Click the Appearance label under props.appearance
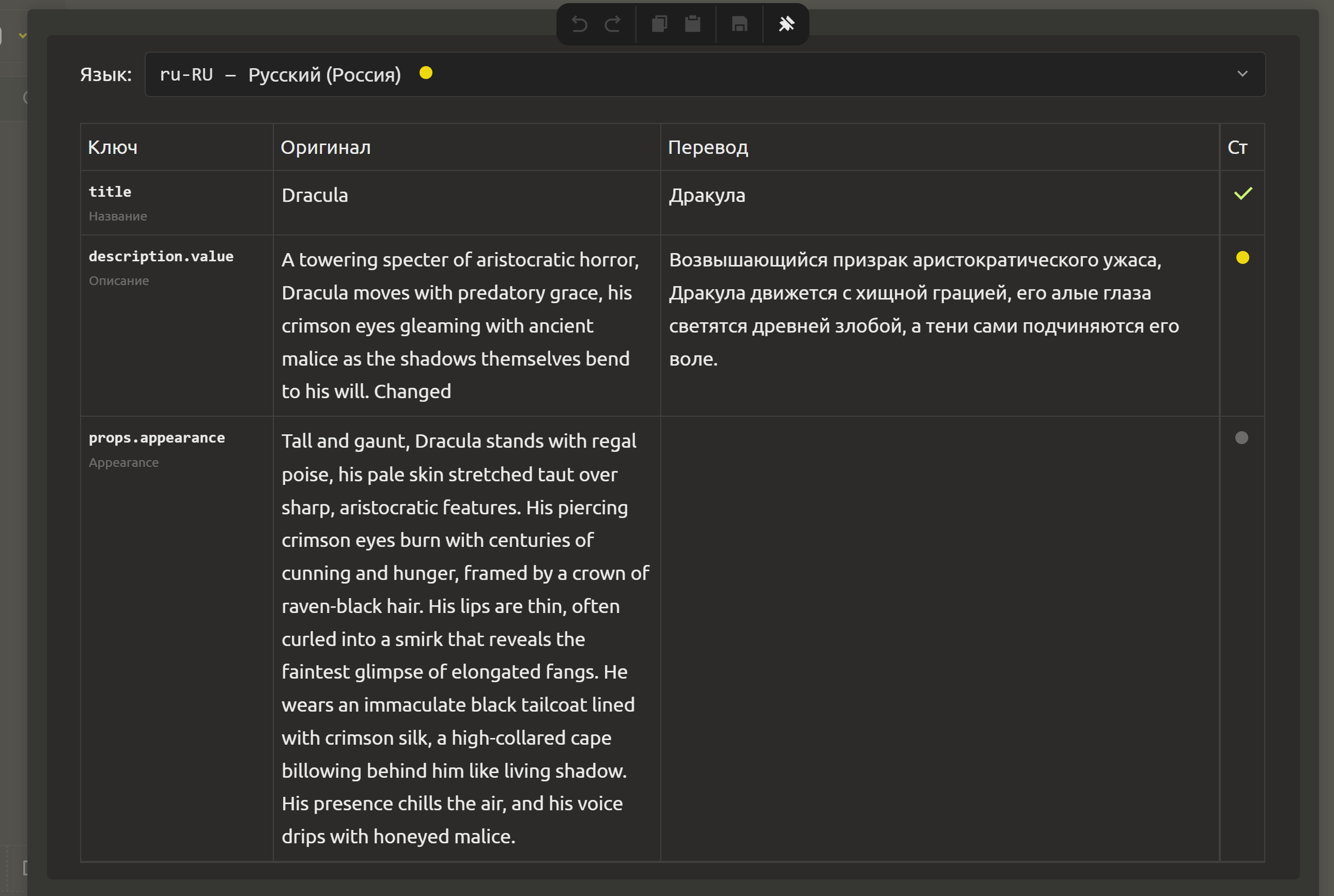Viewport: 1334px width, 896px height. coord(123,463)
